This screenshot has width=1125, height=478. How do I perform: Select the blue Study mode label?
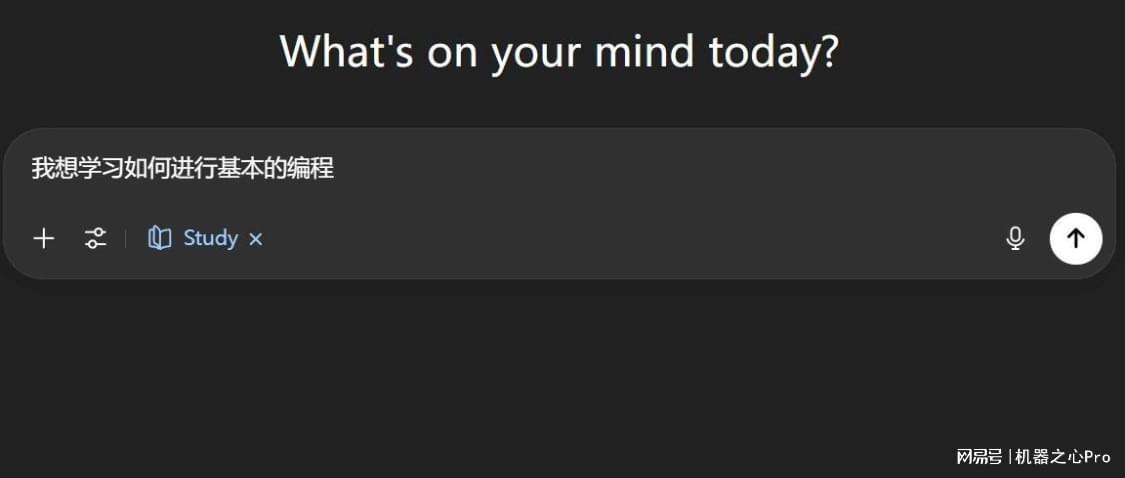coord(210,238)
